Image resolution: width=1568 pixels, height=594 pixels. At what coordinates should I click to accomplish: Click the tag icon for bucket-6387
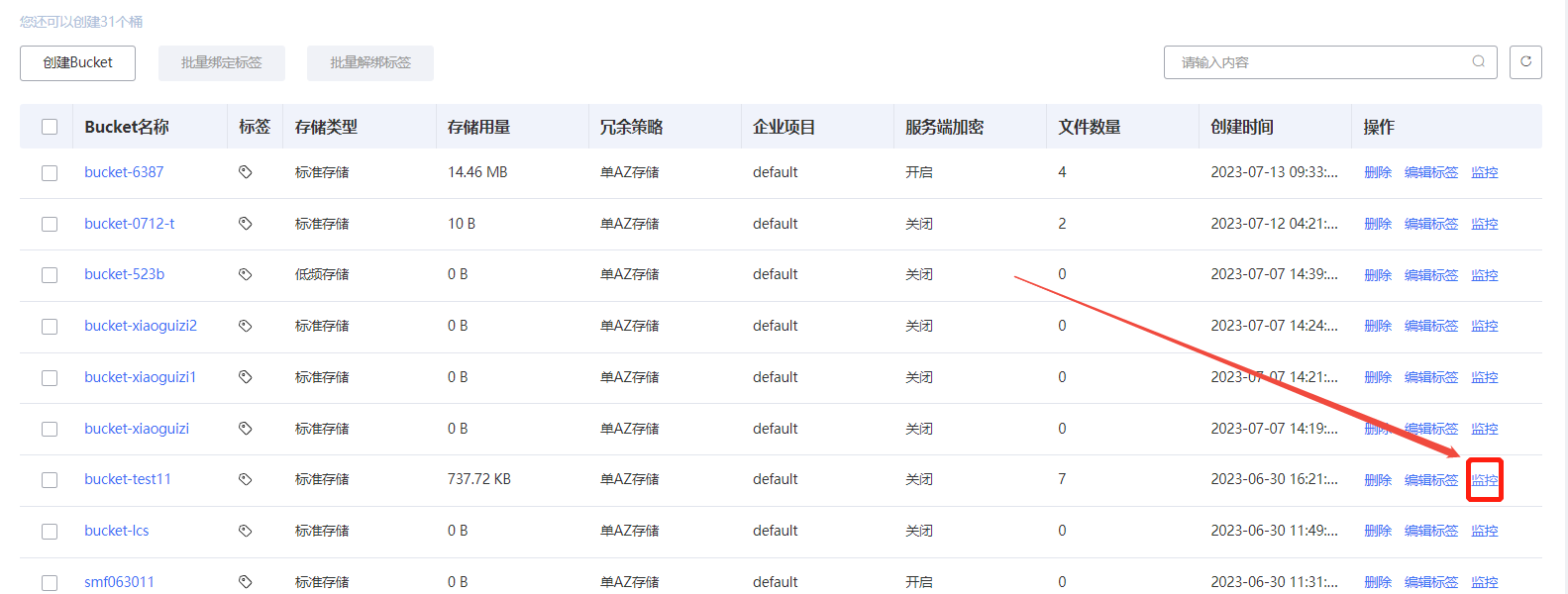pyautogui.click(x=245, y=172)
